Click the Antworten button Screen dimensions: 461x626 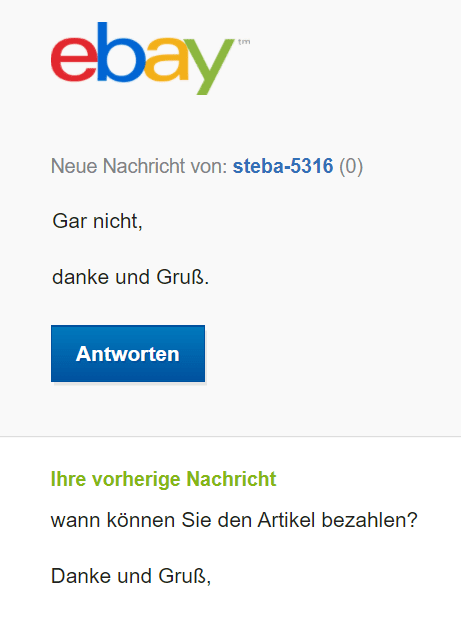pos(128,354)
